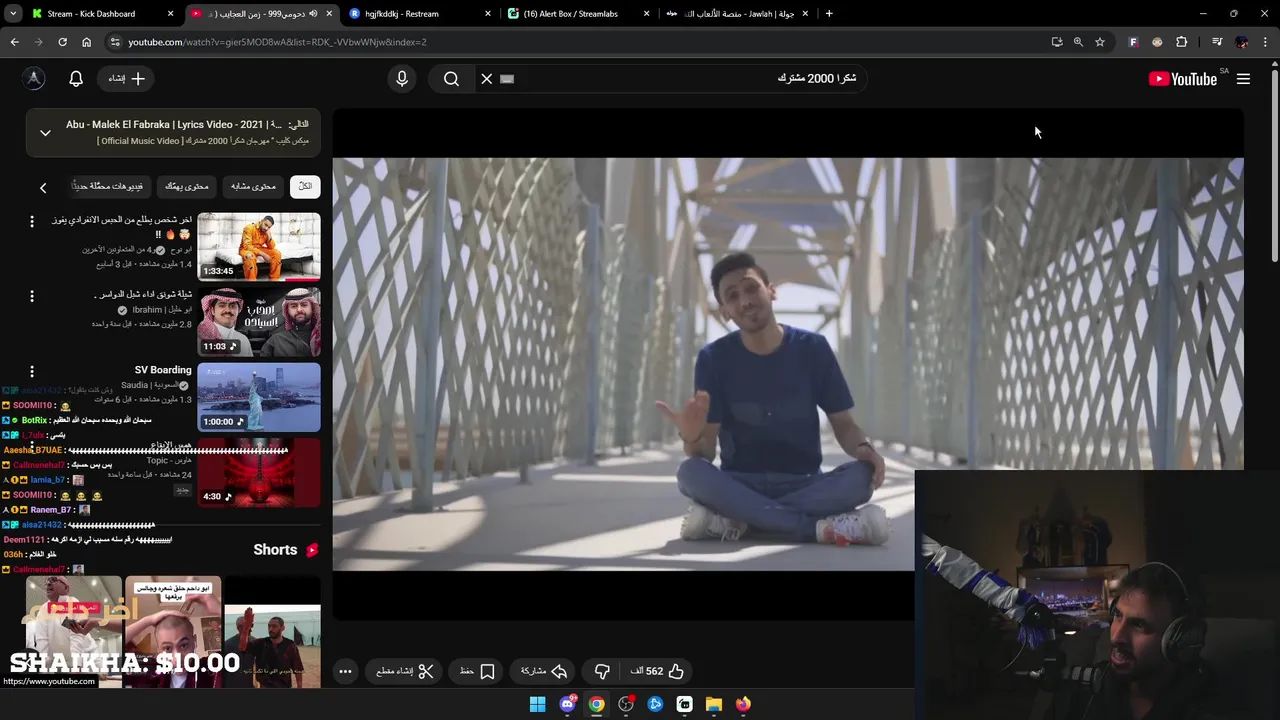Select the الكل filter chip
This screenshot has height=720, width=1280.
click(x=305, y=186)
